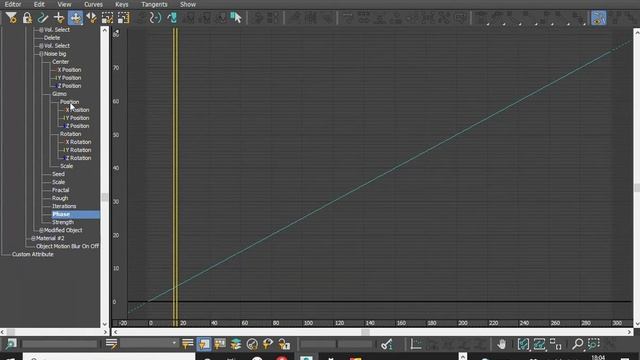Click Zoom Selected Object icon in bottom bar
This screenshot has width=640, height=360.
[11, 344]
